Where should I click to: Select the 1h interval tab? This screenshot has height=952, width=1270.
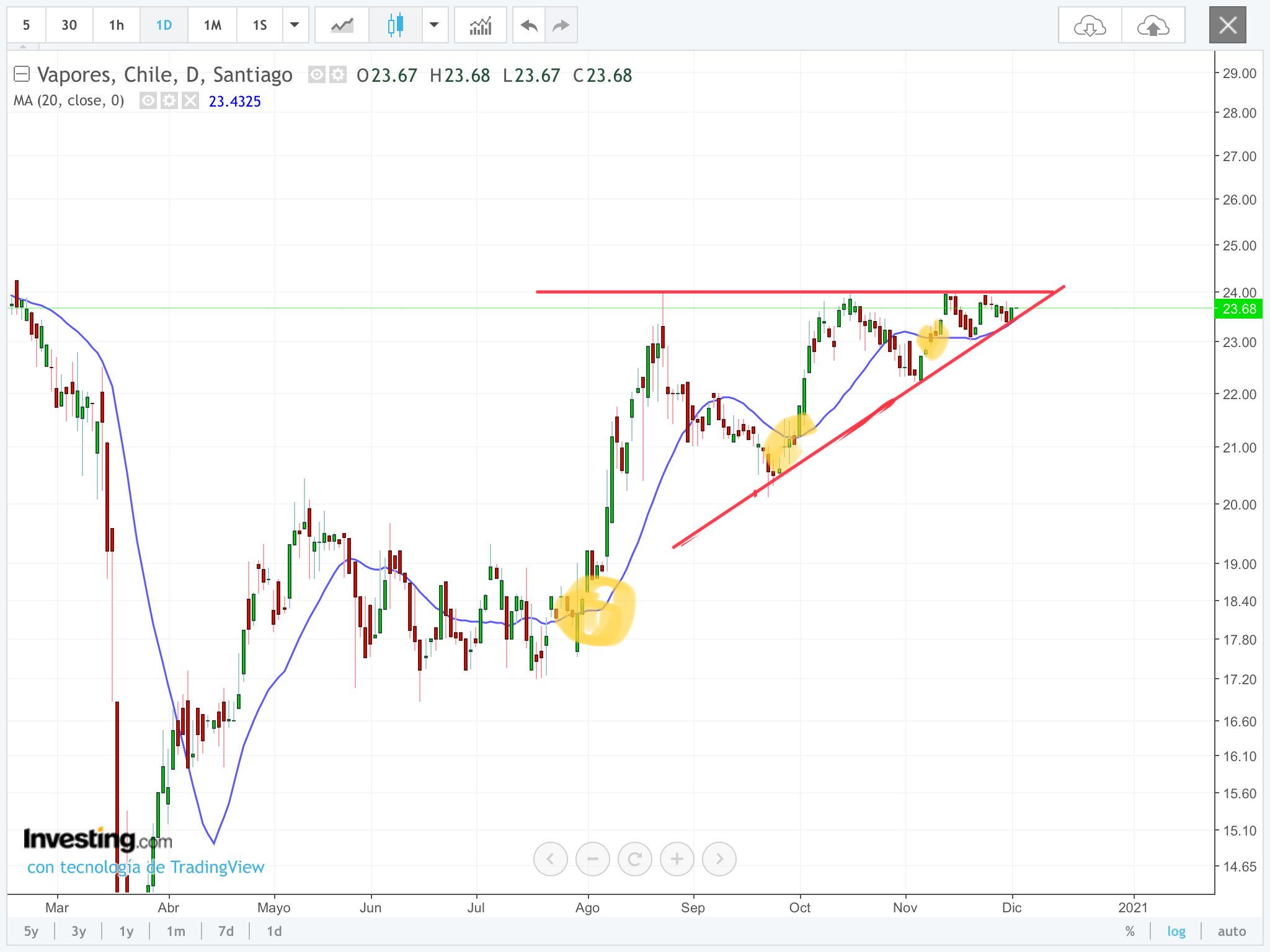[x=116, y=25]
